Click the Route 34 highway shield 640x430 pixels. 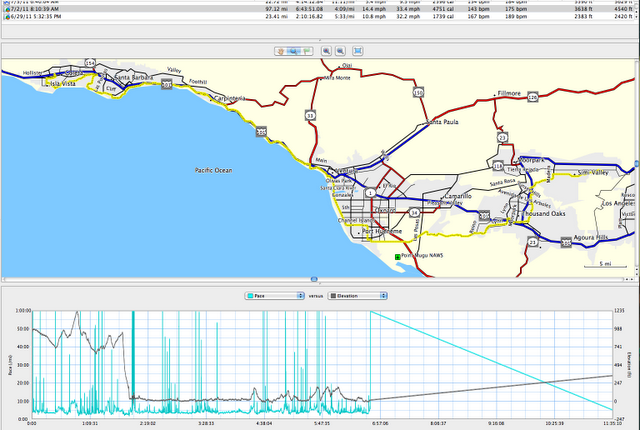point(414,213)
